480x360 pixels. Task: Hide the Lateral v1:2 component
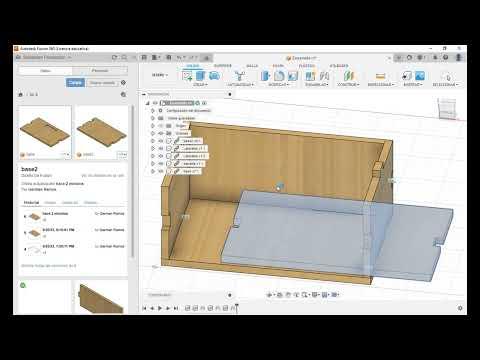tap(161, 156)
